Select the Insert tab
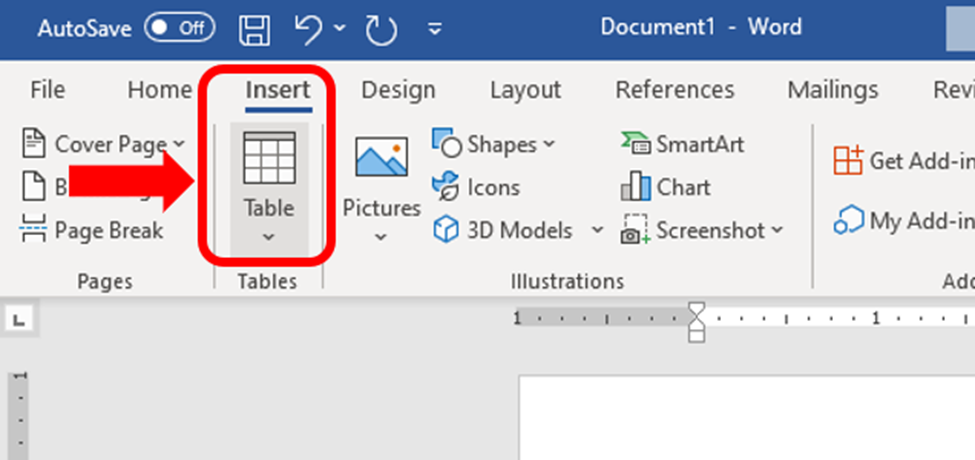The height and width of the screenshot is (460, 975). tap(278, 90)
